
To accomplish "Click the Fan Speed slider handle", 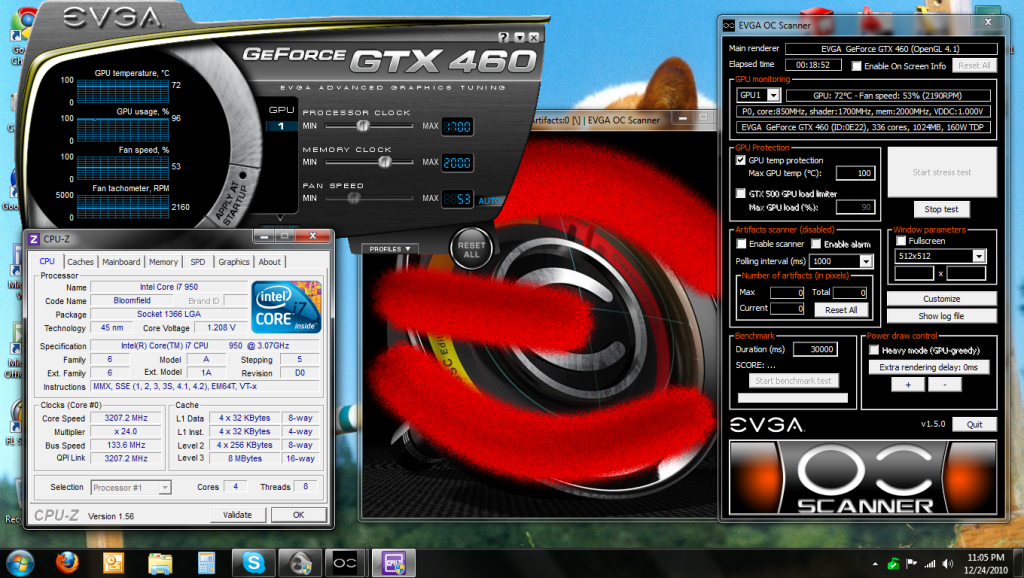I will point(354,198).
